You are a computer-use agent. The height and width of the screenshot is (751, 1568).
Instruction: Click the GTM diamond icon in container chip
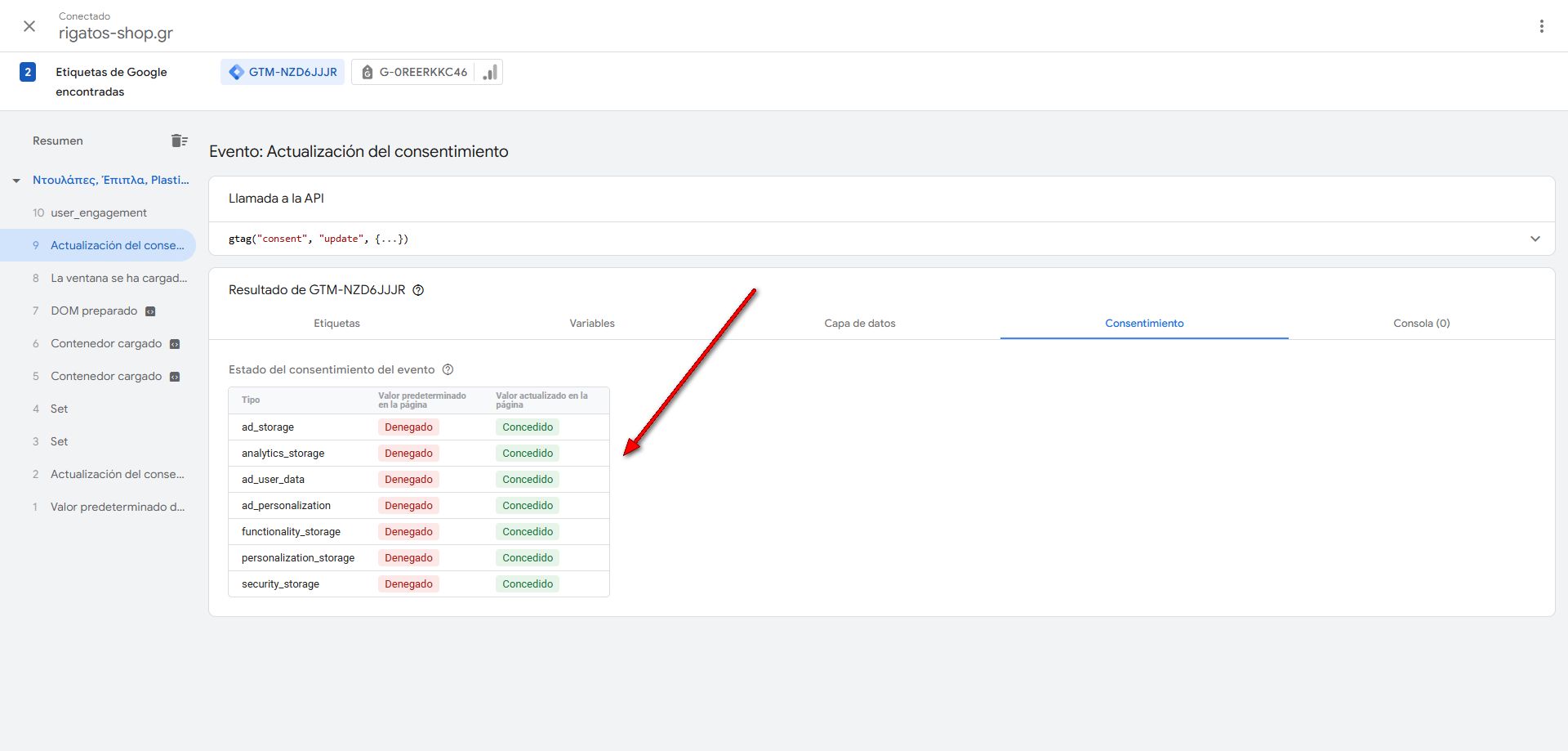click(x=236, y=72)
